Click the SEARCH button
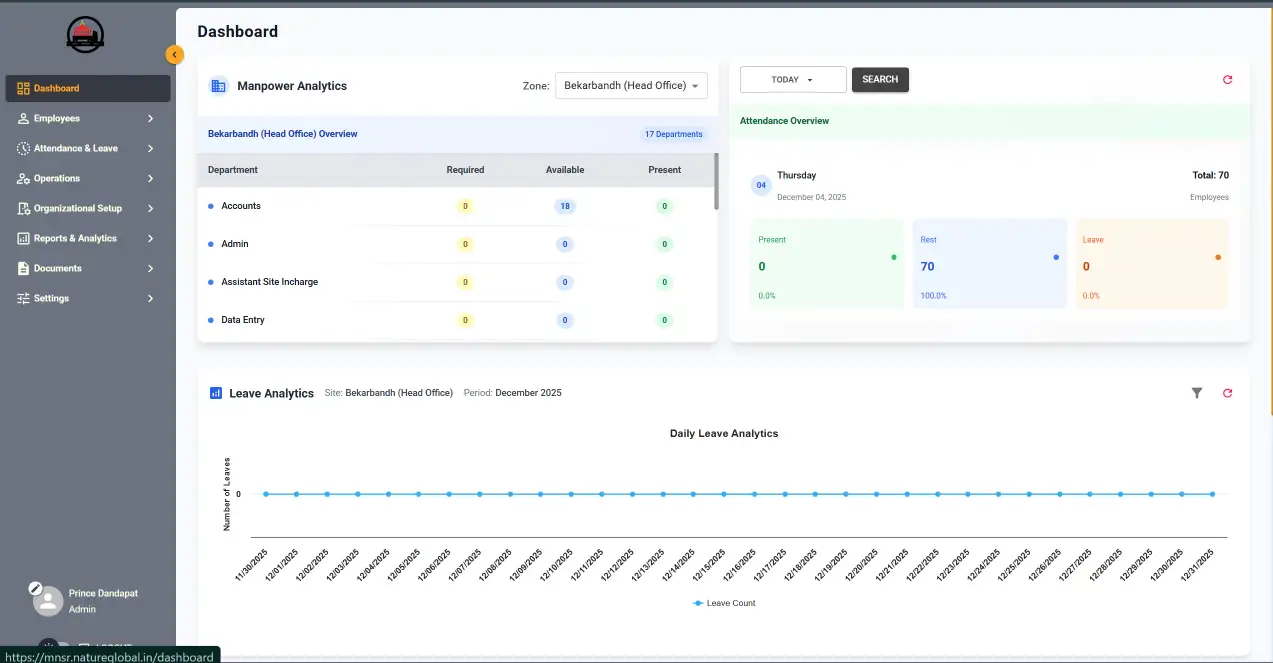 pyautogui.click(x=879, y=79)
